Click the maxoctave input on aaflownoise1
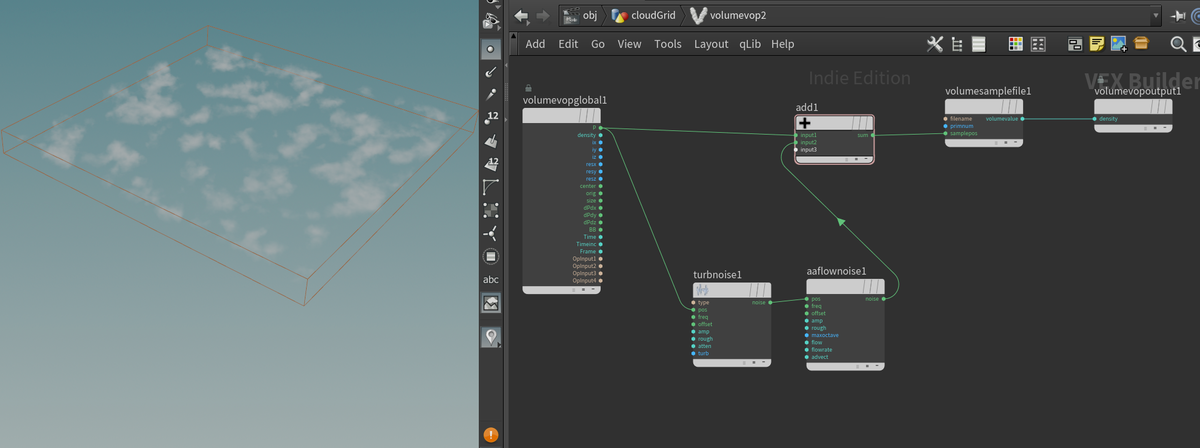 807,335
